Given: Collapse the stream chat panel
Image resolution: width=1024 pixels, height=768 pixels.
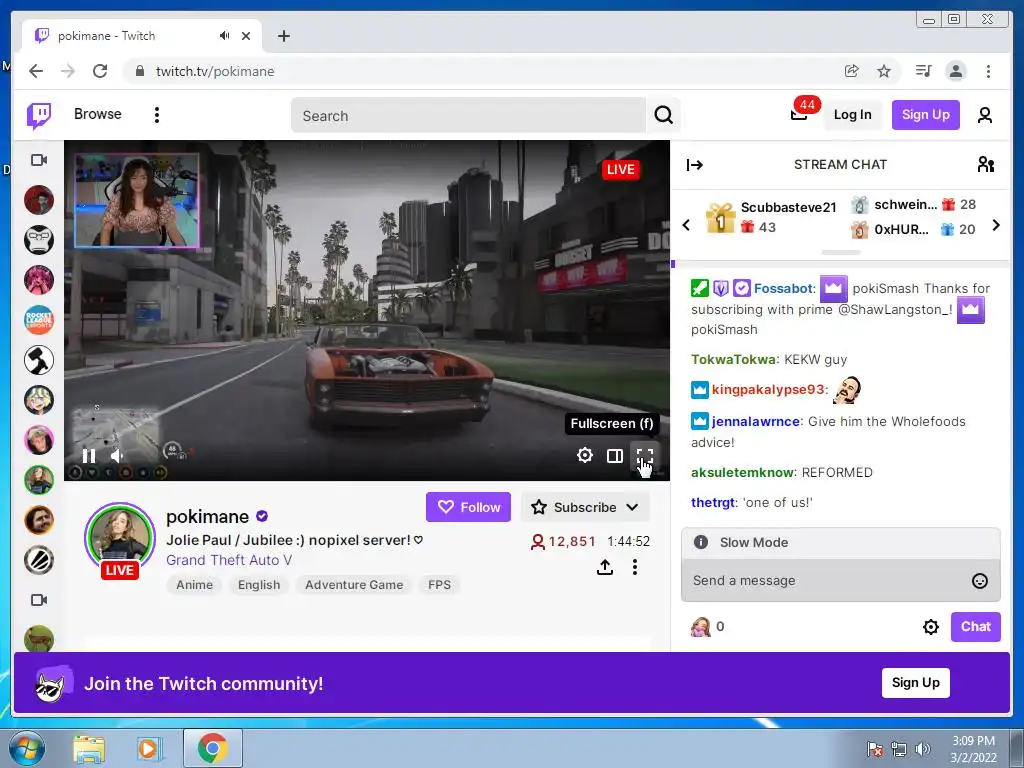Looking at the screenshot, I should point(694,165).
